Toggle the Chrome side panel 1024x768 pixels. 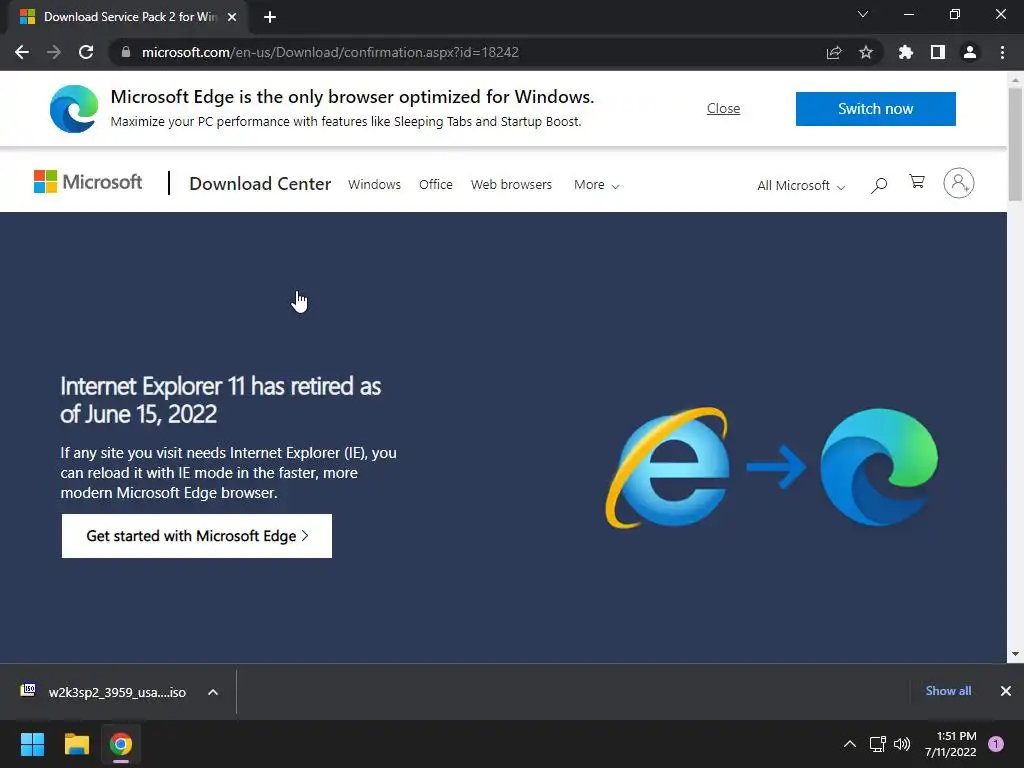pyautogui.click(x=937, y=52)
